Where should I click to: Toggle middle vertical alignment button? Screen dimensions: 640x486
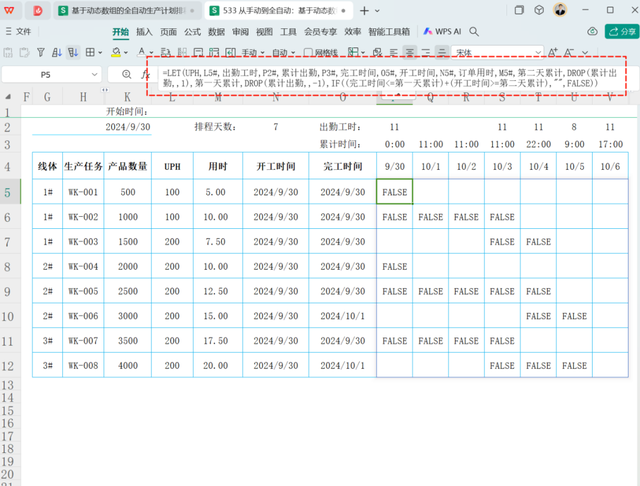click(442, 52)
